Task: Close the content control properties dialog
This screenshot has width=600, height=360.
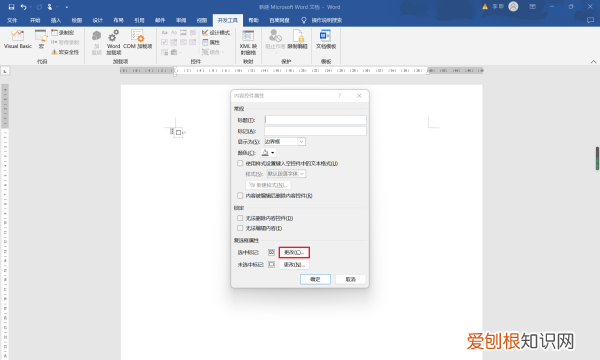Action: [359, 96]
